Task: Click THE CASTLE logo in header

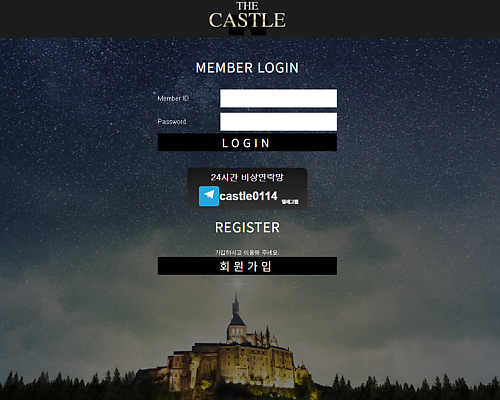Action: [x=247, y=18]
